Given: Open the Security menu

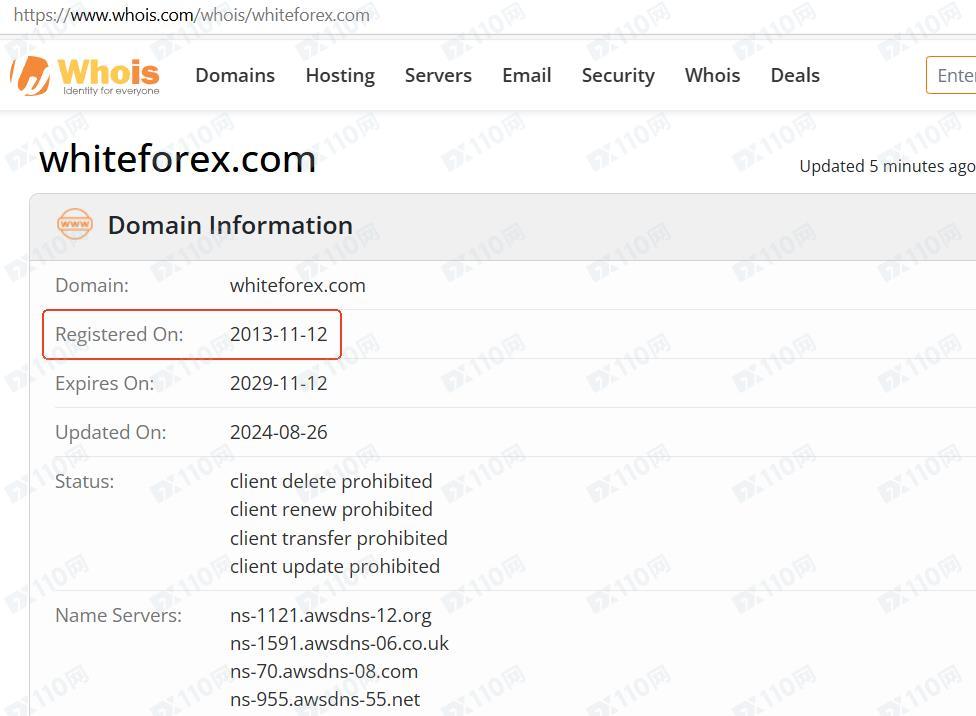Looking at the screenshot, I should coord(618,75).
